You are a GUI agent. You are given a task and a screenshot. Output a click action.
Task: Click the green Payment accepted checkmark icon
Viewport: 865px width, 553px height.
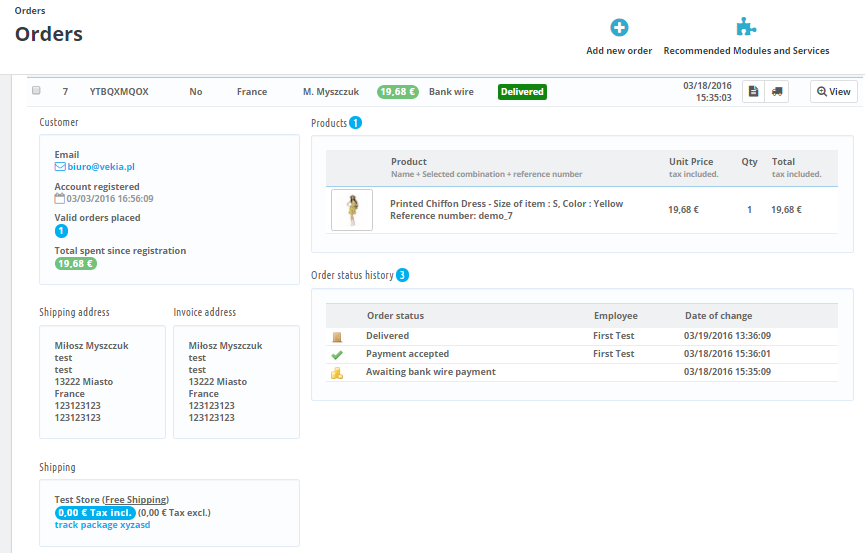click(x=338, y=355)
